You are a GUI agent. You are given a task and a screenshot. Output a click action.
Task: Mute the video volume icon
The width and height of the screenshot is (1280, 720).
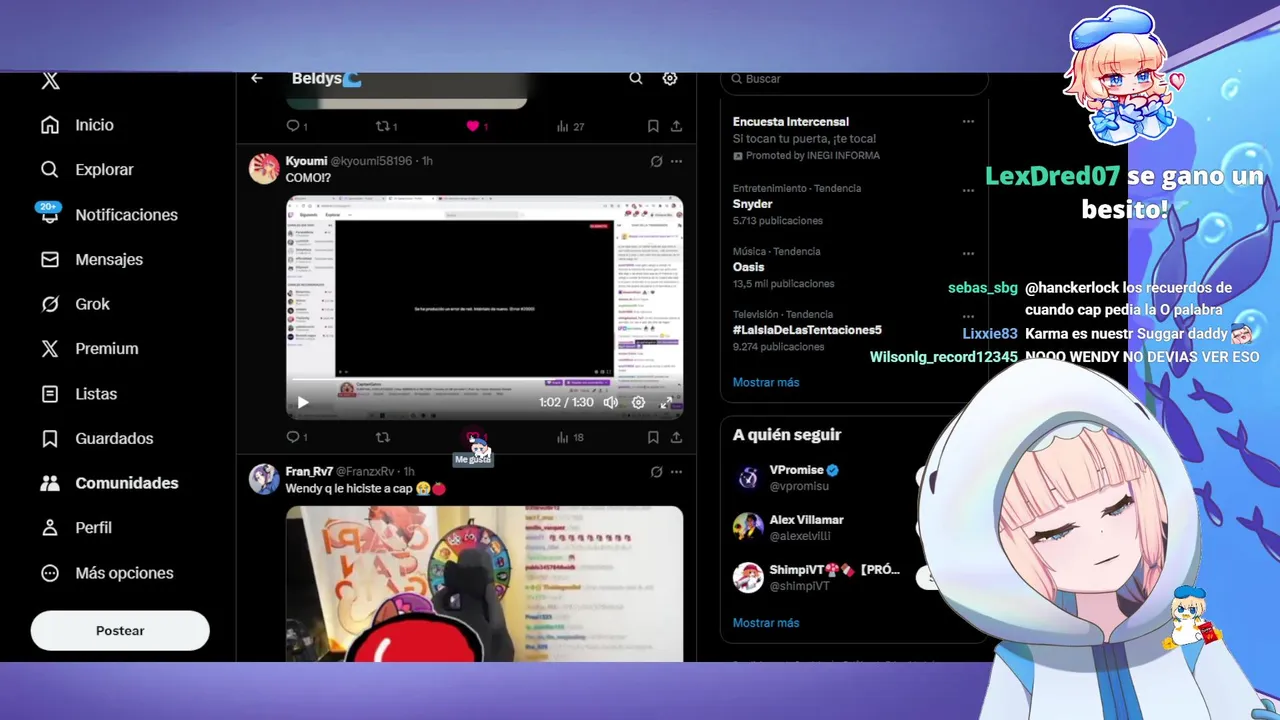(610, 402)
